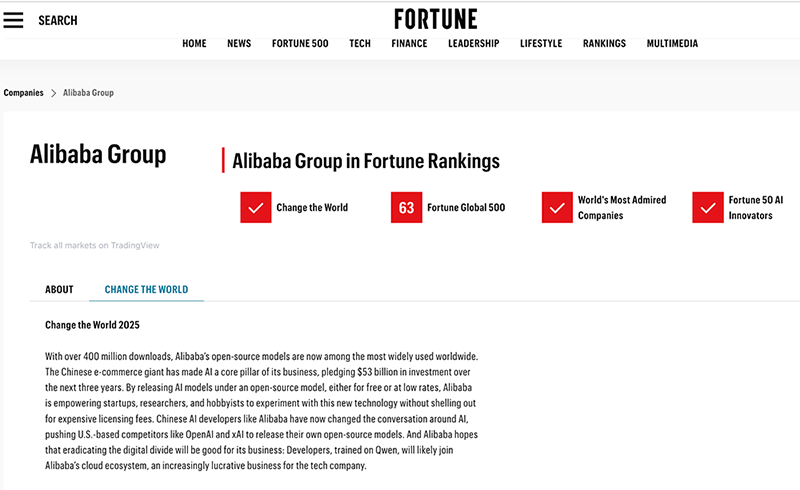Open the Track all markets on TradingView link

95,245
